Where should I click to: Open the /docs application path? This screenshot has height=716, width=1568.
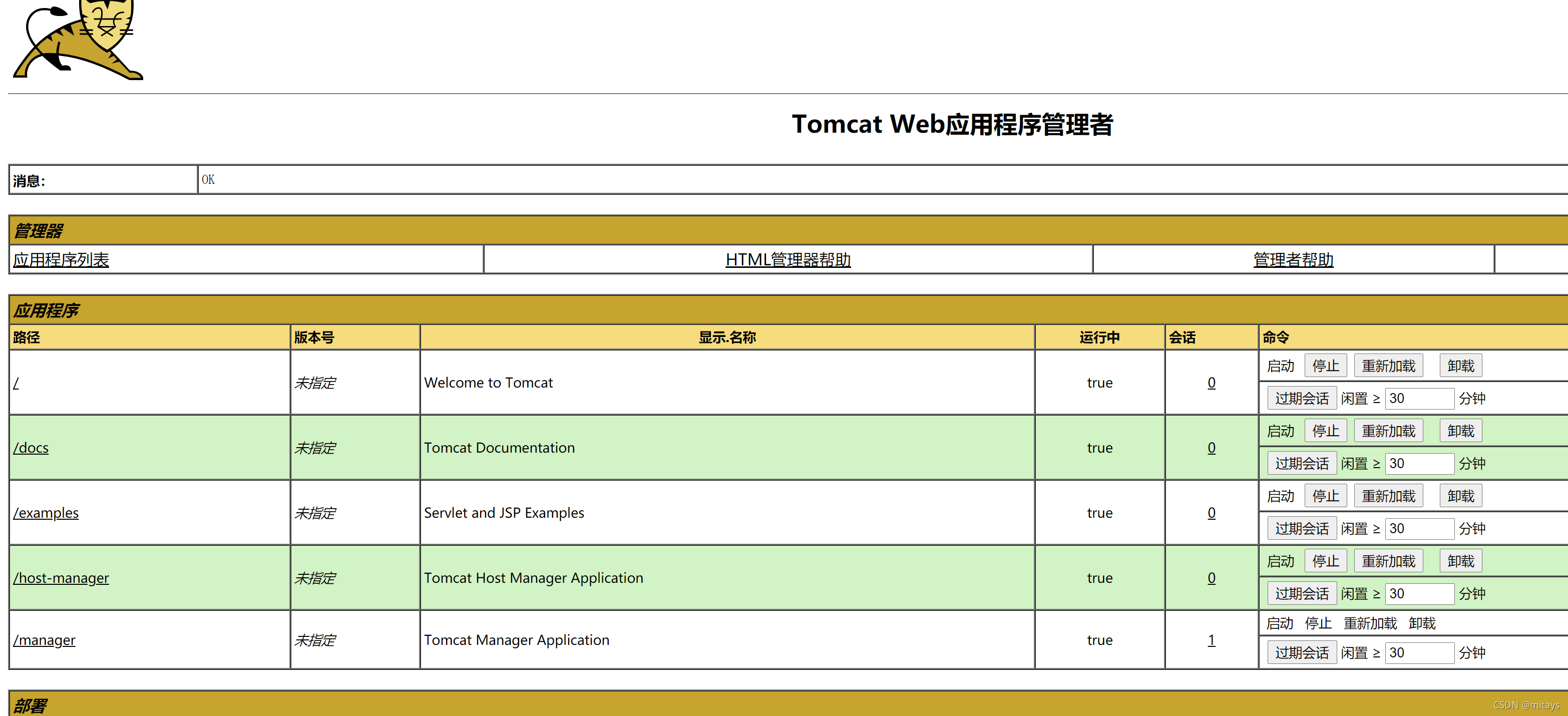tap(31, 448)
